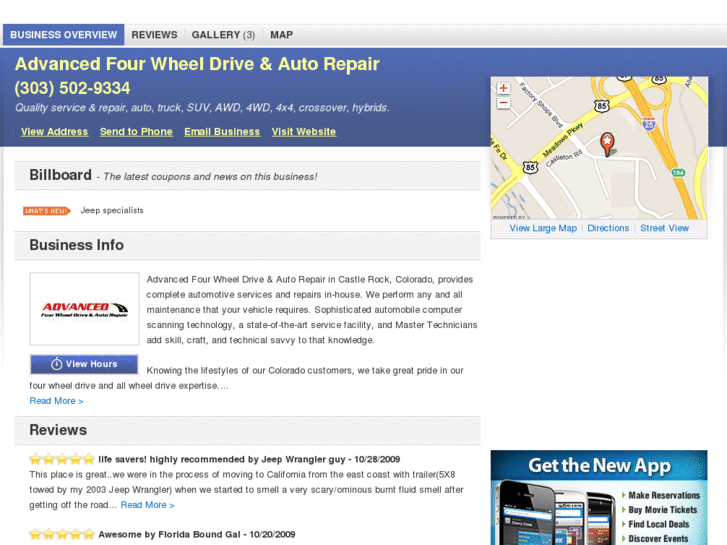Open the Reviews tab

click(154, 35)
